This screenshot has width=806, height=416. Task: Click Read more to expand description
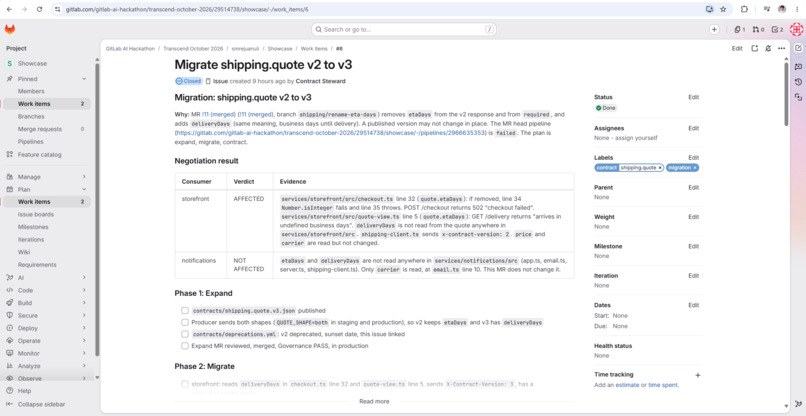pyautogui.click(x=374, y=401)
